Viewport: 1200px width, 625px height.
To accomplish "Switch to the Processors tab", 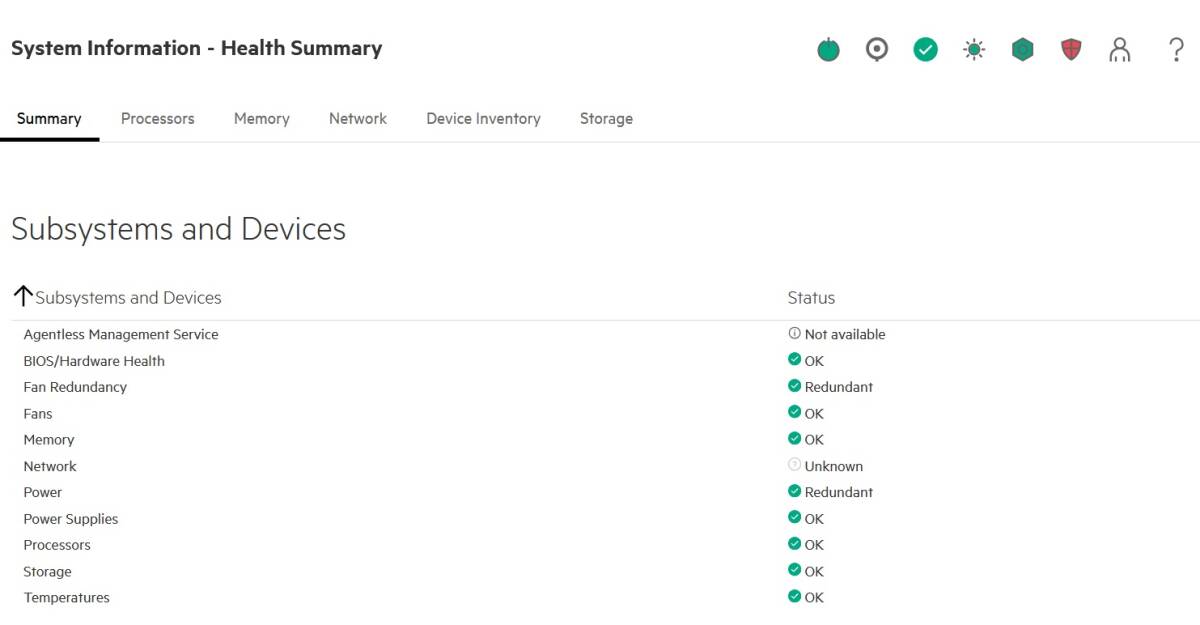I will [x=158, y=119].
